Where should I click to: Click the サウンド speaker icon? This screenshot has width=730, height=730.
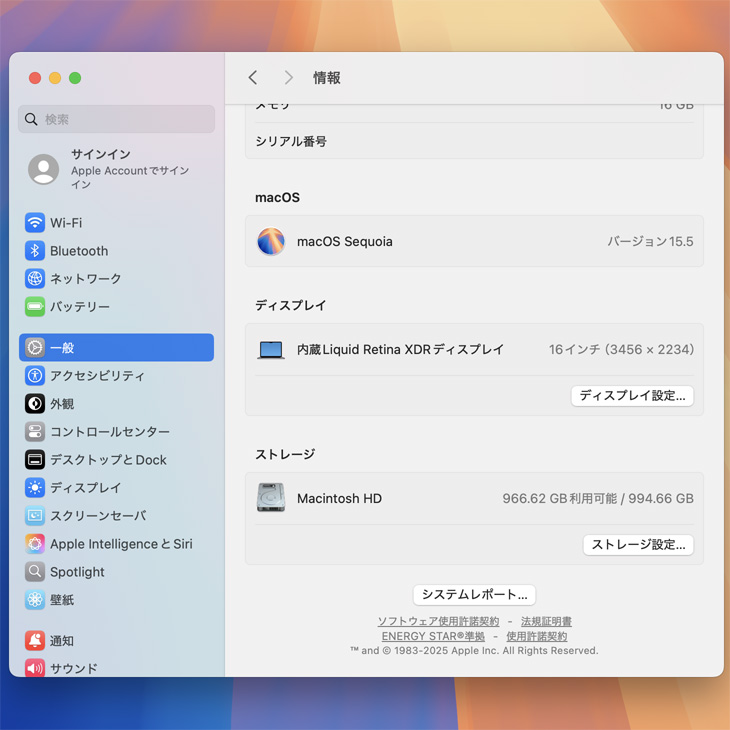tap(35, 668)
